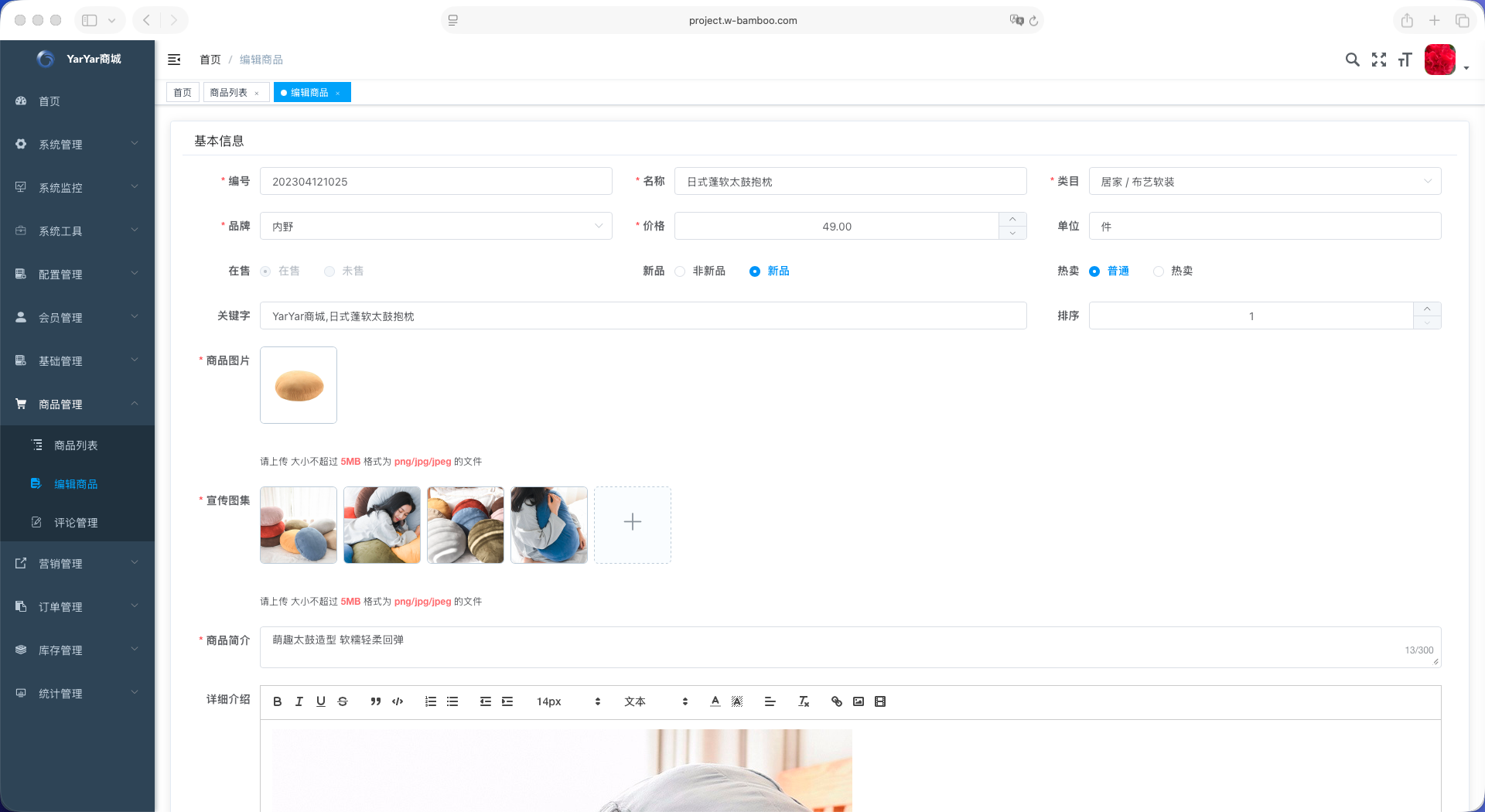Increase the 价格 value with up arrow
This screenshot has width=1485, height=812.
(1012, 219)
